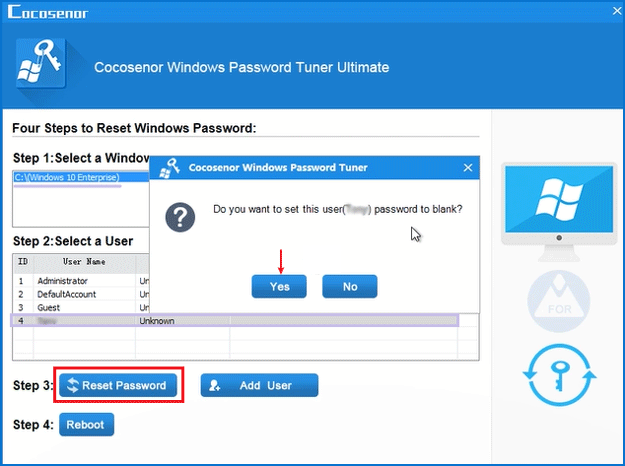The width and height of the screenshot is (625, 466).
Task: Confirm with the Yes button
Action: pos(279,286)
